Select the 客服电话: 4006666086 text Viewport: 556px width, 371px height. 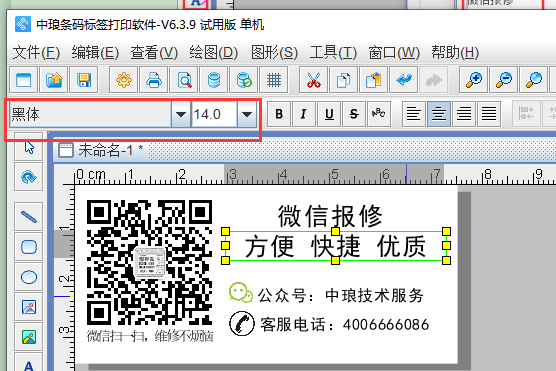pos(344,325)
